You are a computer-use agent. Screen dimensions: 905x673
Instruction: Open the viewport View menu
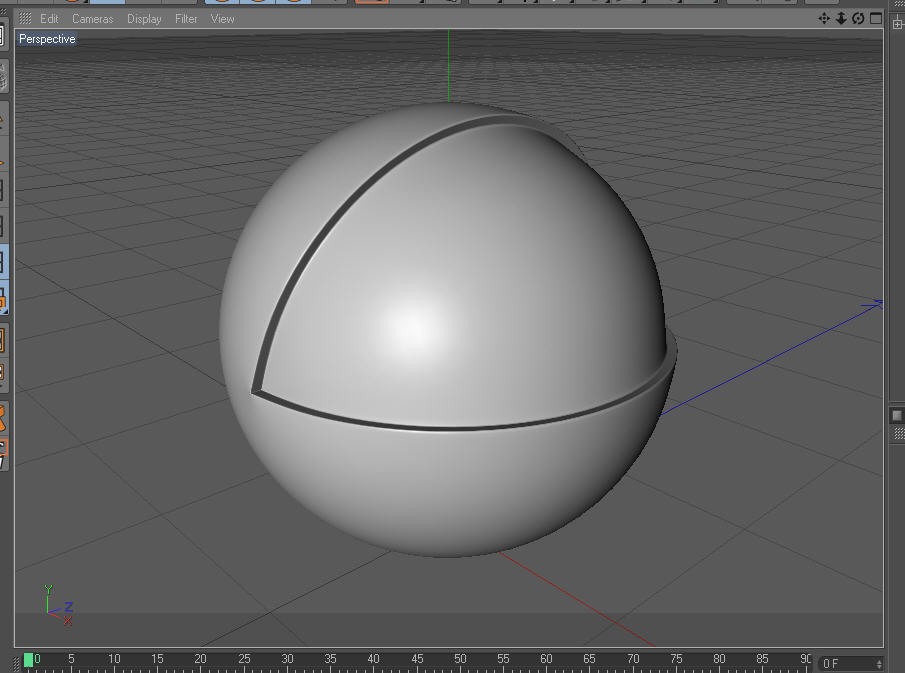pyautogui.click(x=222, y=19)
